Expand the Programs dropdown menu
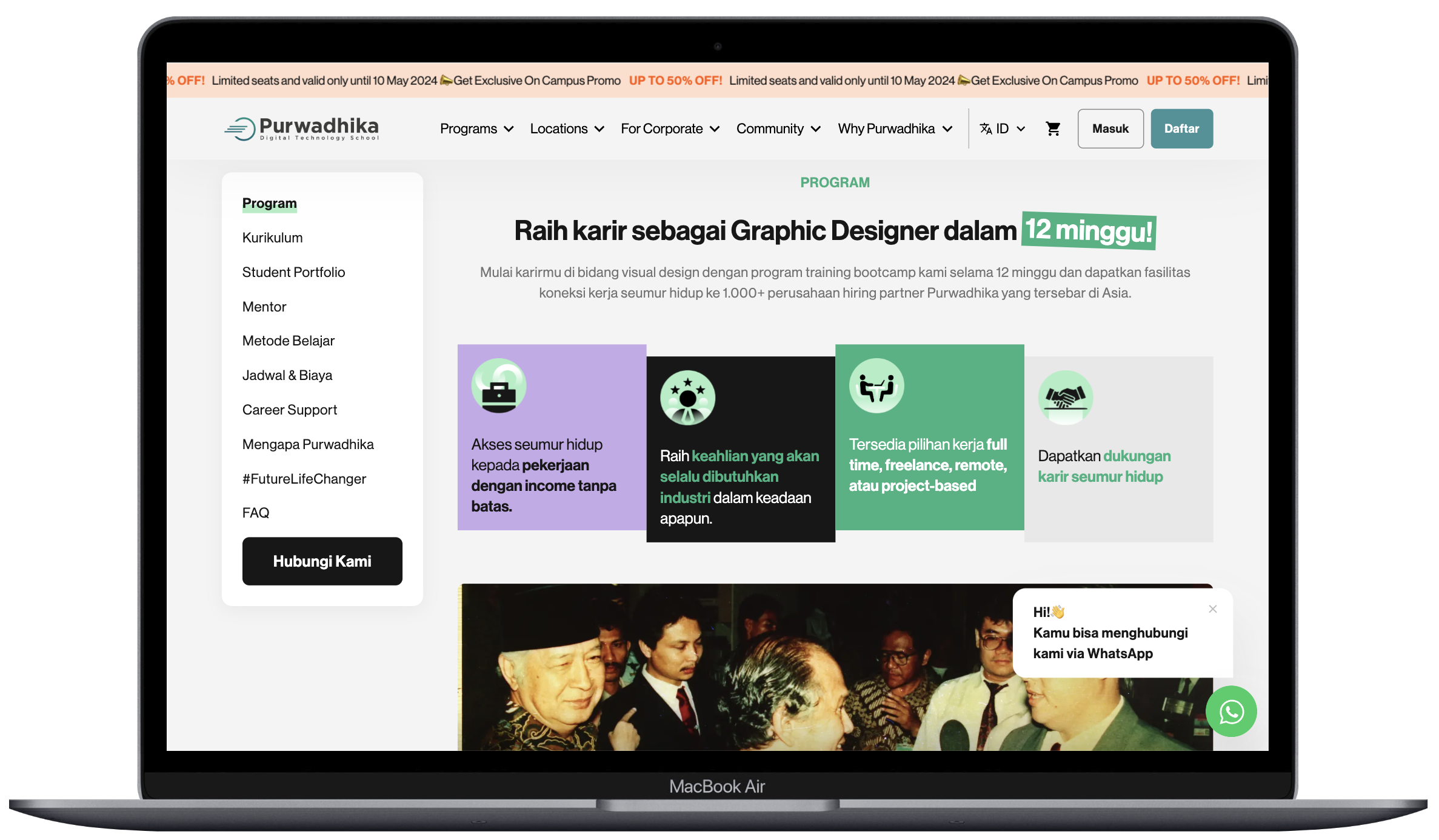1439x840 pixels. [476, 128]
